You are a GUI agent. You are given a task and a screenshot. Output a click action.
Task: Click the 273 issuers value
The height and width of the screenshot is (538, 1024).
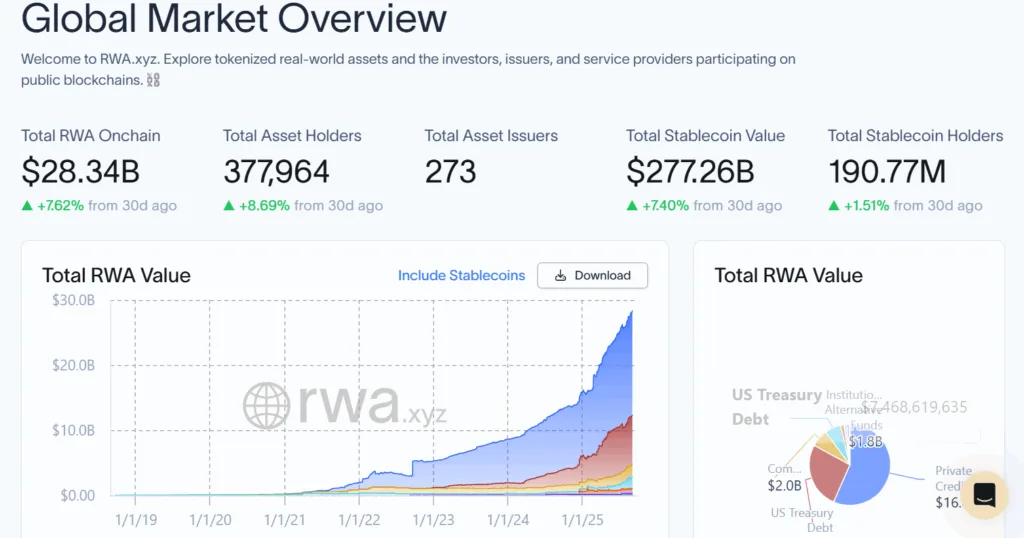click(451, 172)
